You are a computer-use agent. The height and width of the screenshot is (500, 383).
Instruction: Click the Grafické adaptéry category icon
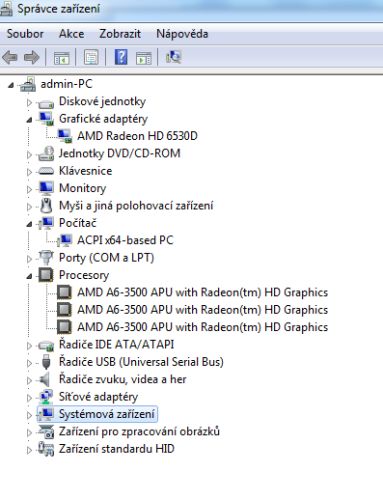click(x=46, y=119)
